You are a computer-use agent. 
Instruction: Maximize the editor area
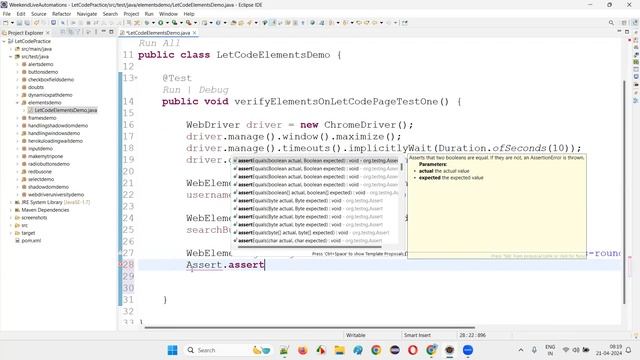(x=627, y=32)
